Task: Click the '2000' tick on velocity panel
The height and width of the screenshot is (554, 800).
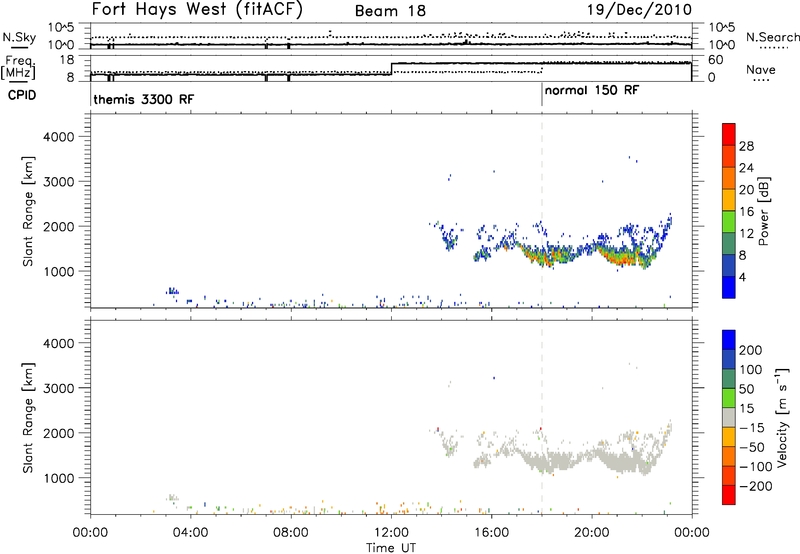Action: pos(59,433)
